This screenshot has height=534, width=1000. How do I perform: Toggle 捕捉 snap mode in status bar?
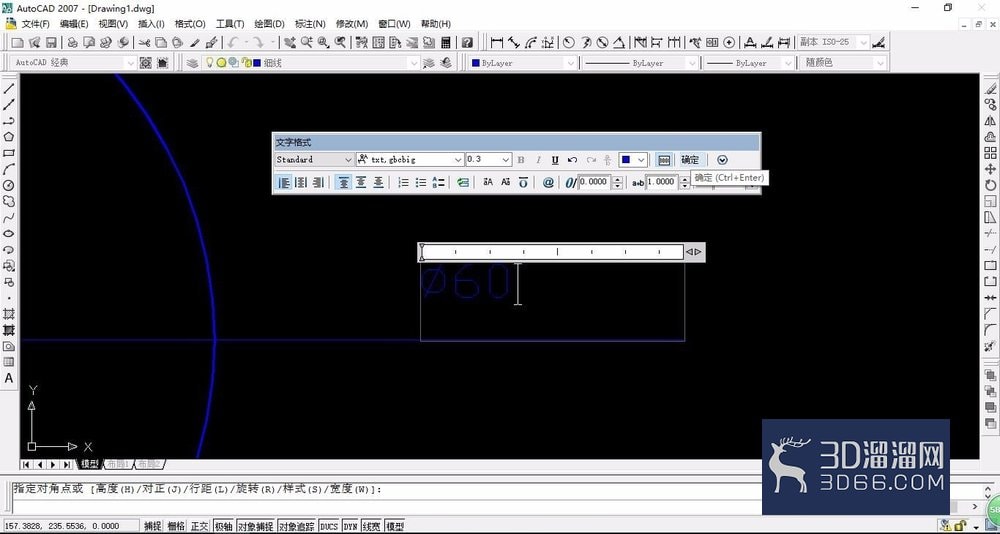(152, 526)
